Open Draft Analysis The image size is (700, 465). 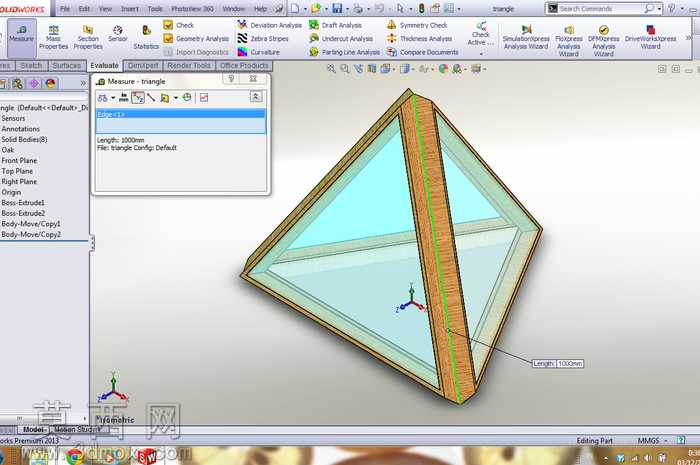click(x=335, y=25)
